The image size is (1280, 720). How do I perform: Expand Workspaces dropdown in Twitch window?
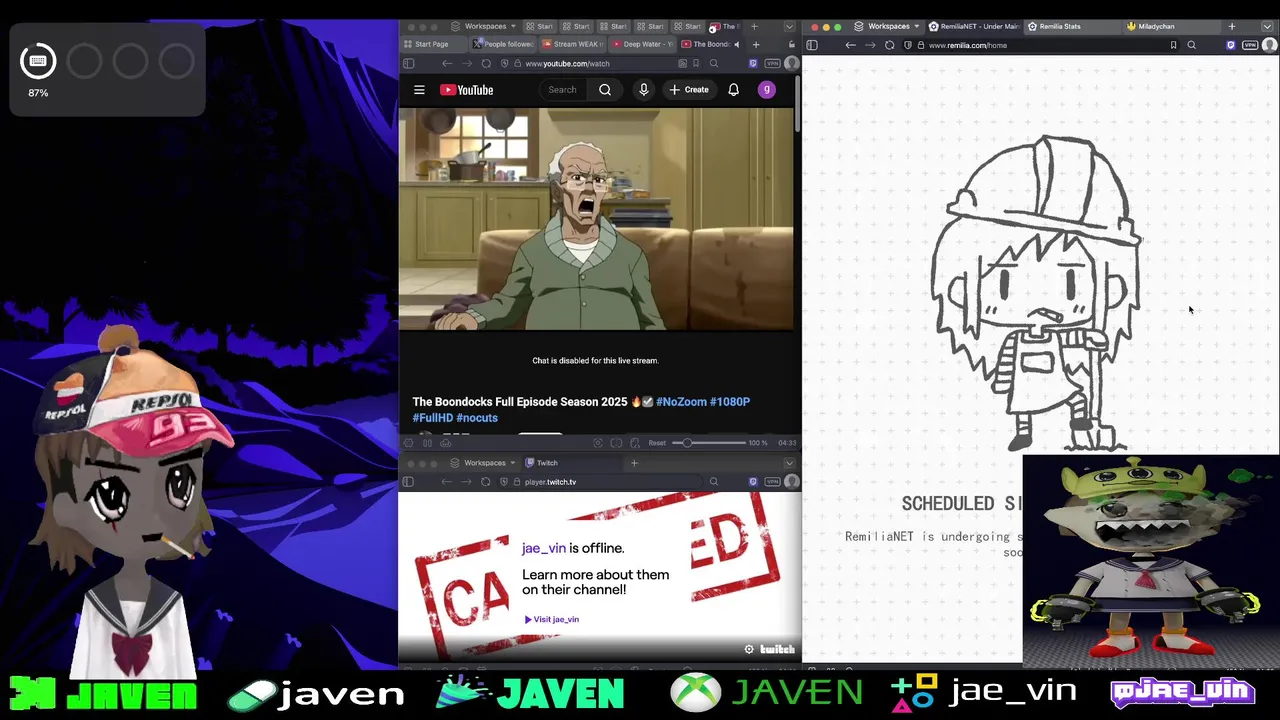484,463
